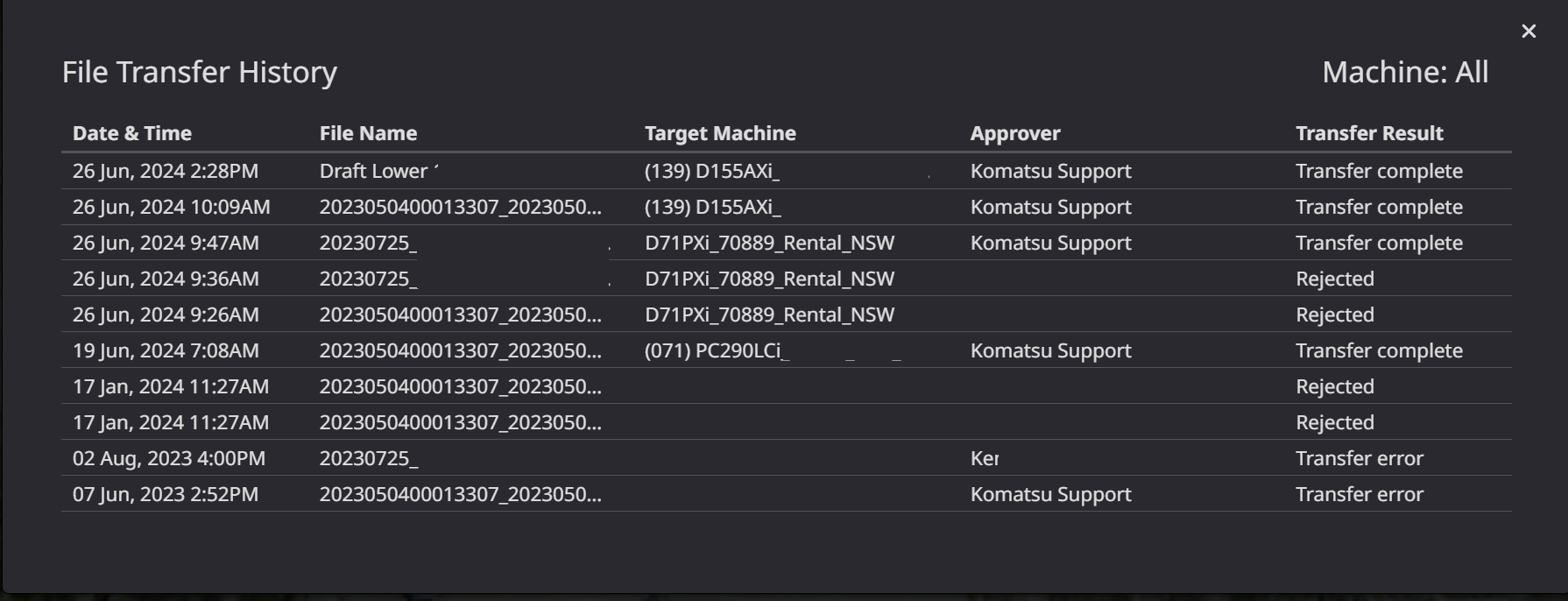Select the 26 Jun, 2024 9:36AM date cell
Screen dimensions: 1568x601
pyautogui.click(x=166, y=279)
